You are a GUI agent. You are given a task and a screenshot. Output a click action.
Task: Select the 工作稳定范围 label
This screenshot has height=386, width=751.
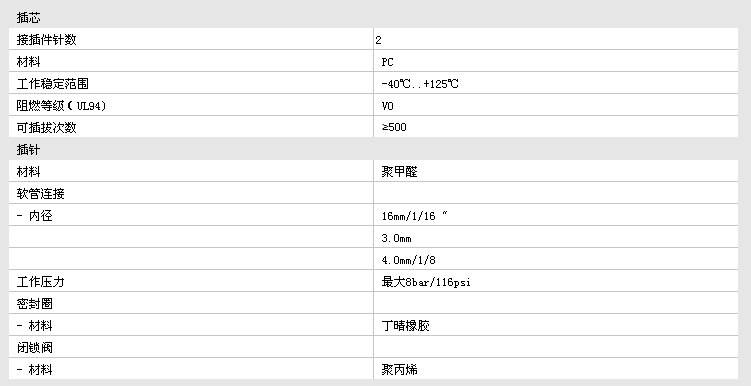coord(53,84)
